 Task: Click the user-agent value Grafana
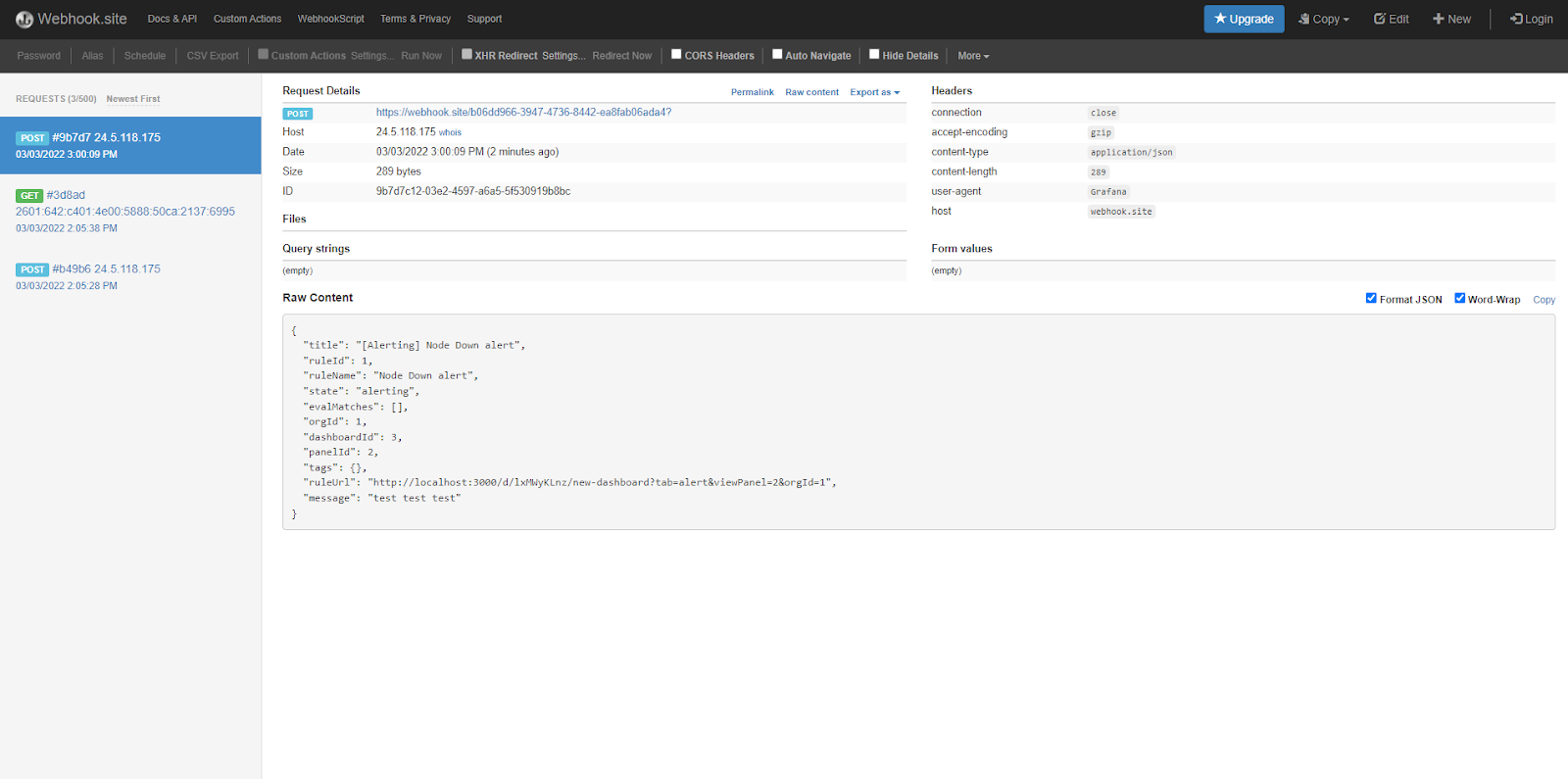pyautogui.click(x=1108, y=192)
